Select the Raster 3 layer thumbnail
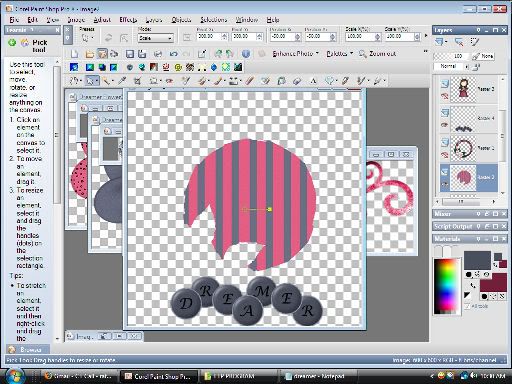 click(x=463, y=89)
